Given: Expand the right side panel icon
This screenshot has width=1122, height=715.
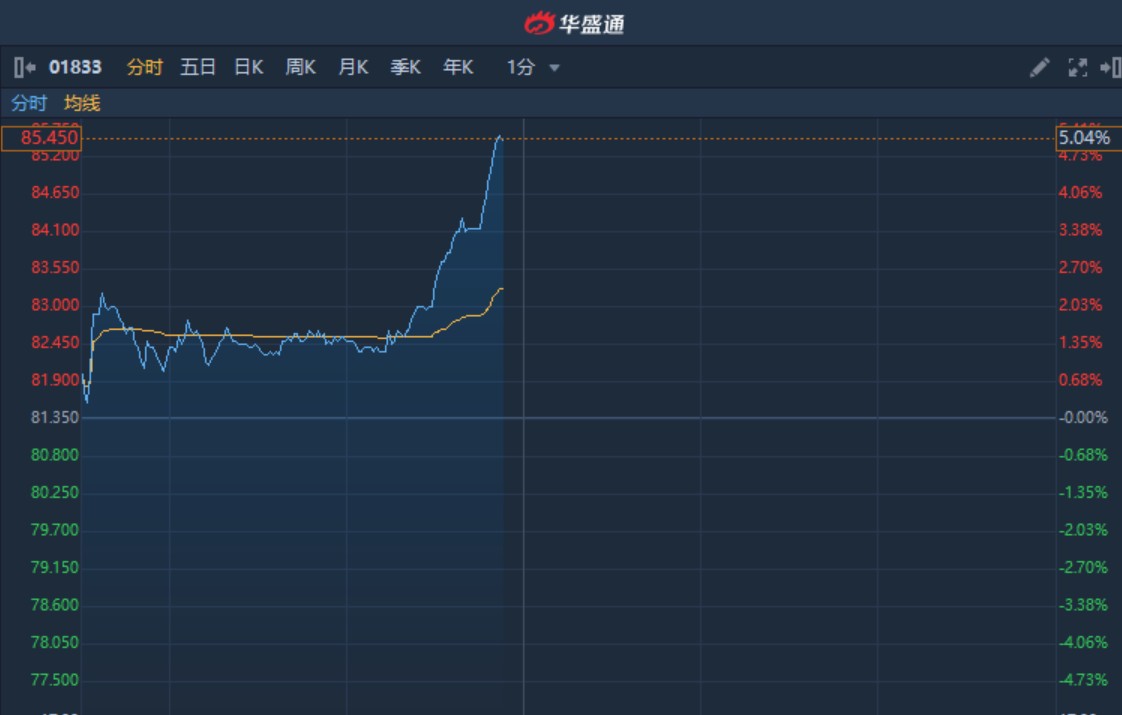Looking at the screenshot, I should click(1111, 67).
